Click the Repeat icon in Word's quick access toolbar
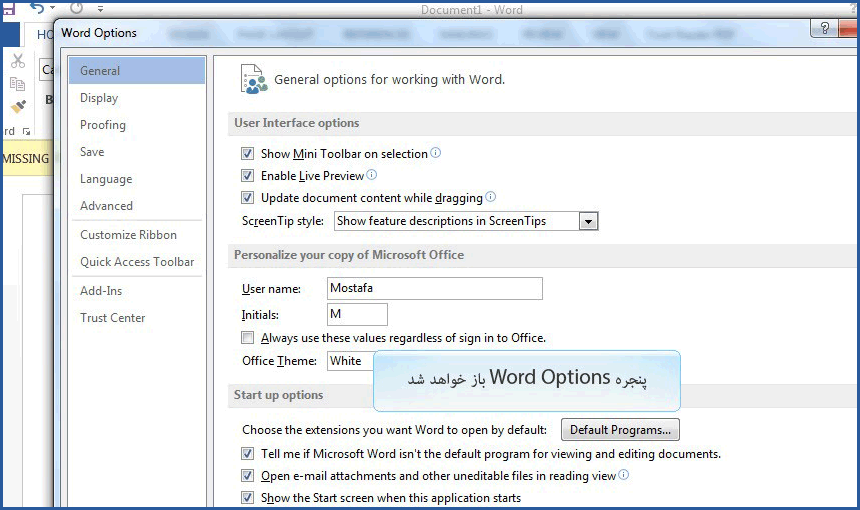This screenshot has height=510, width=860. coord(76,8)
